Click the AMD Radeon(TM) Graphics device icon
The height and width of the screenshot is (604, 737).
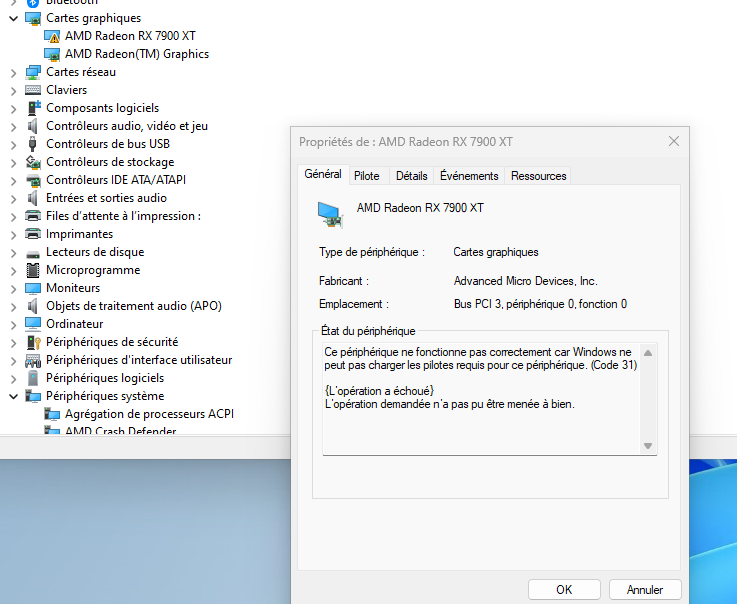tap(52, 54)
